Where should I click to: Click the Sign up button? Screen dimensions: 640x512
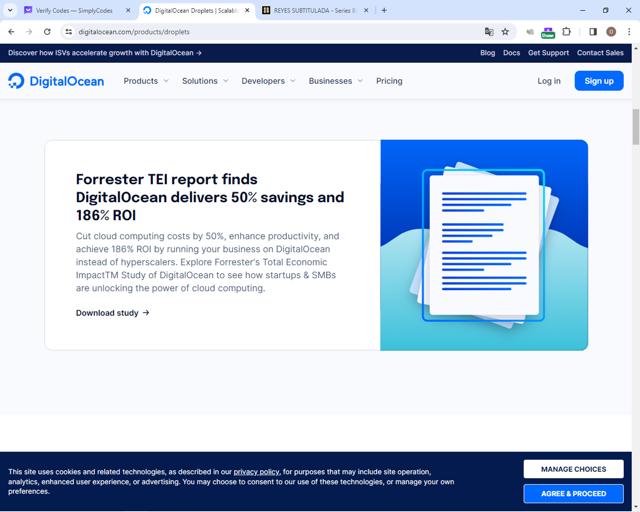[x=599, y=81]
